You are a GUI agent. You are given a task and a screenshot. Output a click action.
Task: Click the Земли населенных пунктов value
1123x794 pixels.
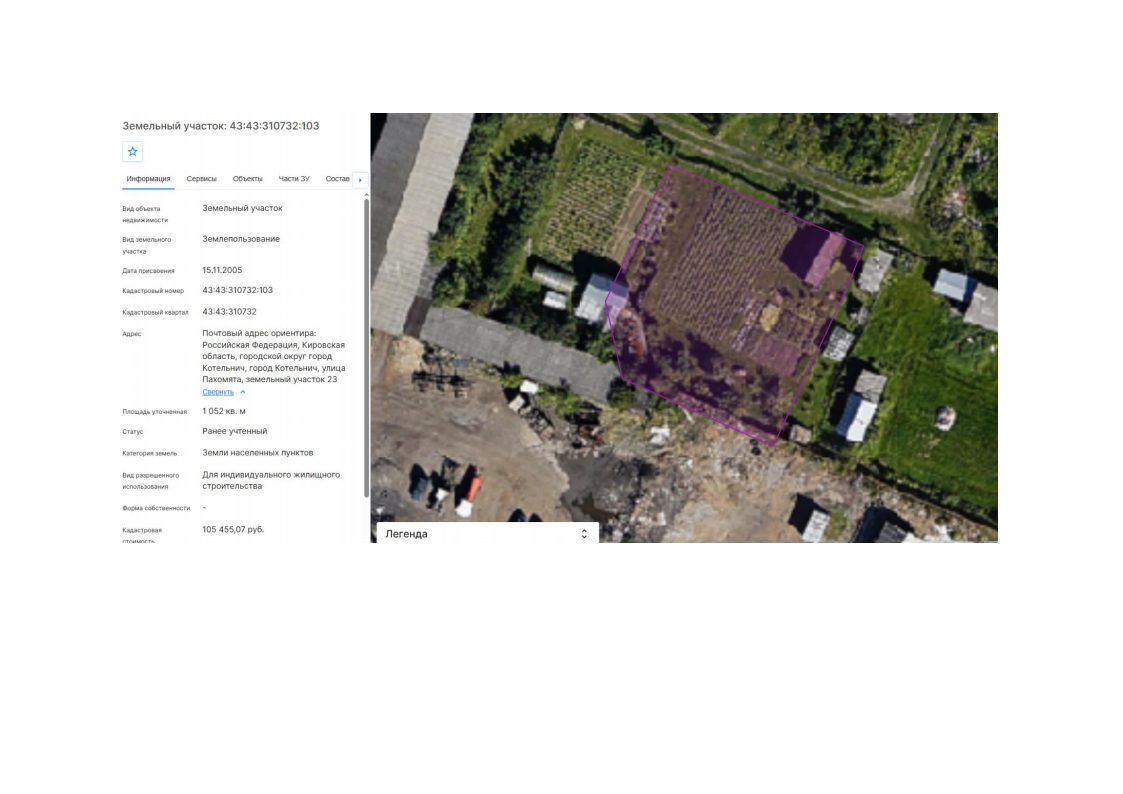[x=257, y=453]
